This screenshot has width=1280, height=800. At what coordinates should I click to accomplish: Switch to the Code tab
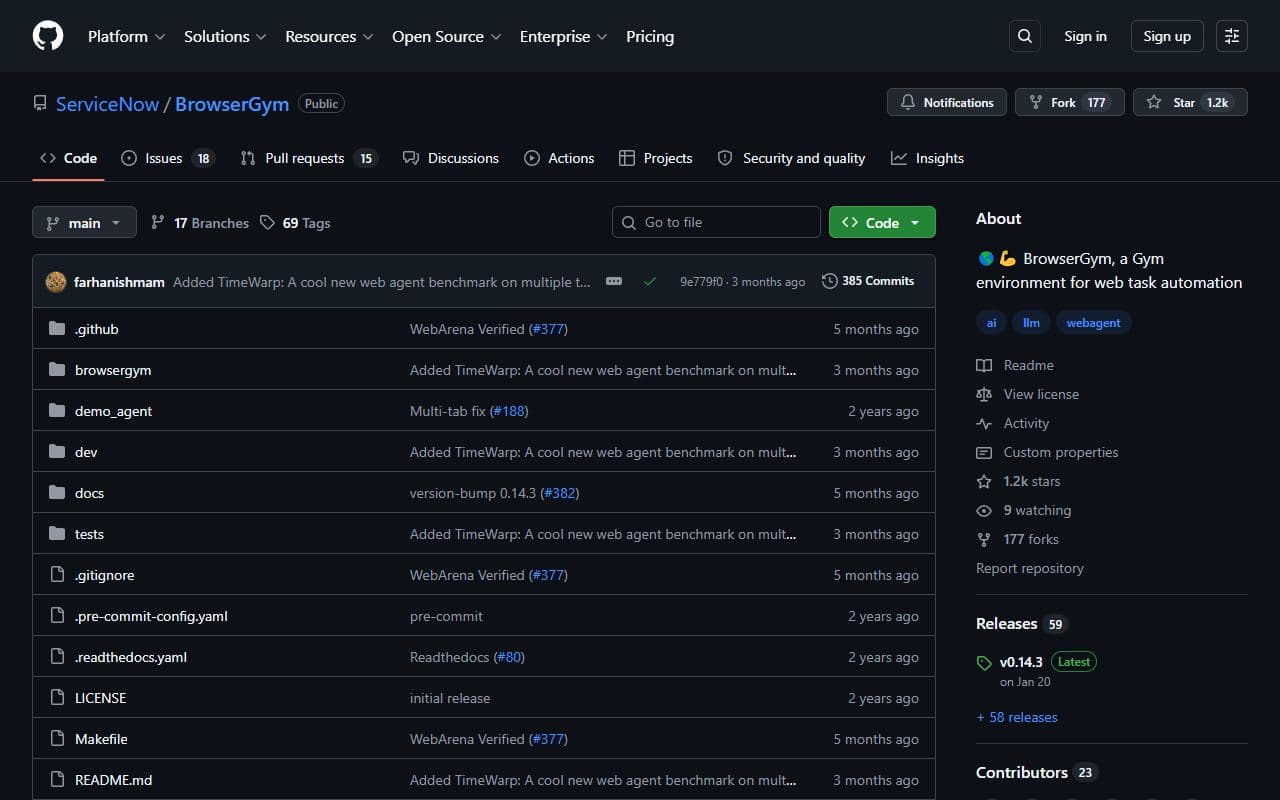pos(68,158)
